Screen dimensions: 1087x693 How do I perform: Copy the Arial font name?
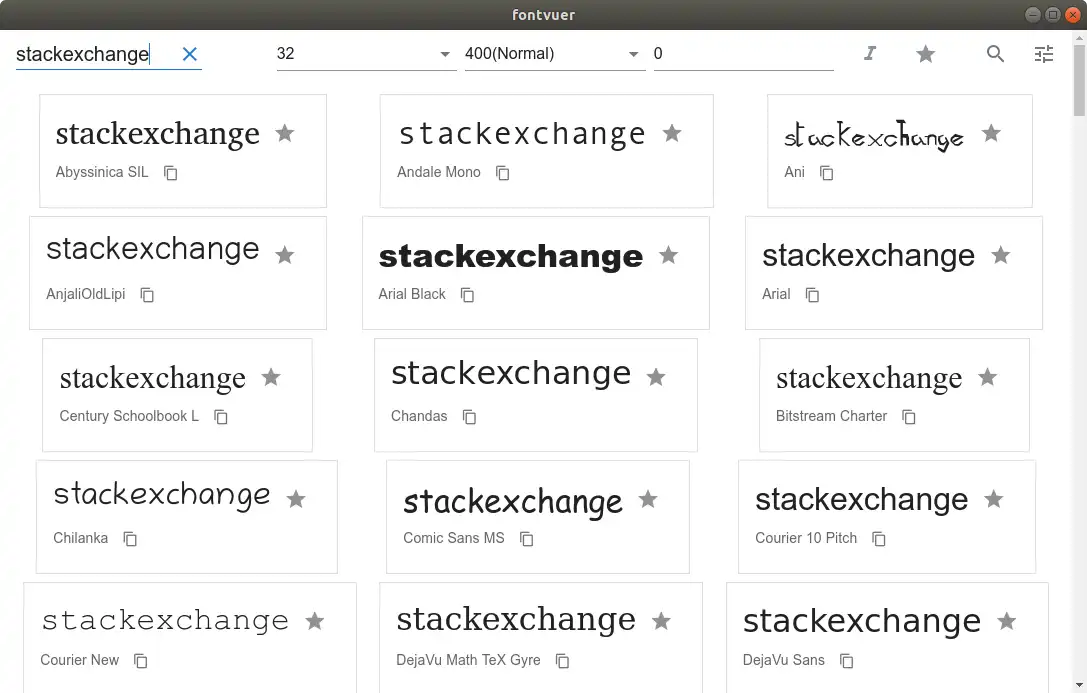[x=812, y=295]
